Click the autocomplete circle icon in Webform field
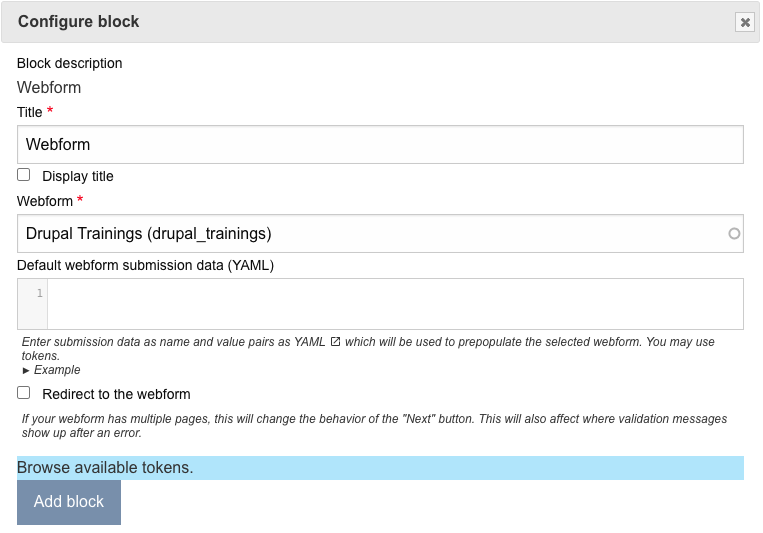This screenshot has height=533, width=763. click(x=734, y=234)
